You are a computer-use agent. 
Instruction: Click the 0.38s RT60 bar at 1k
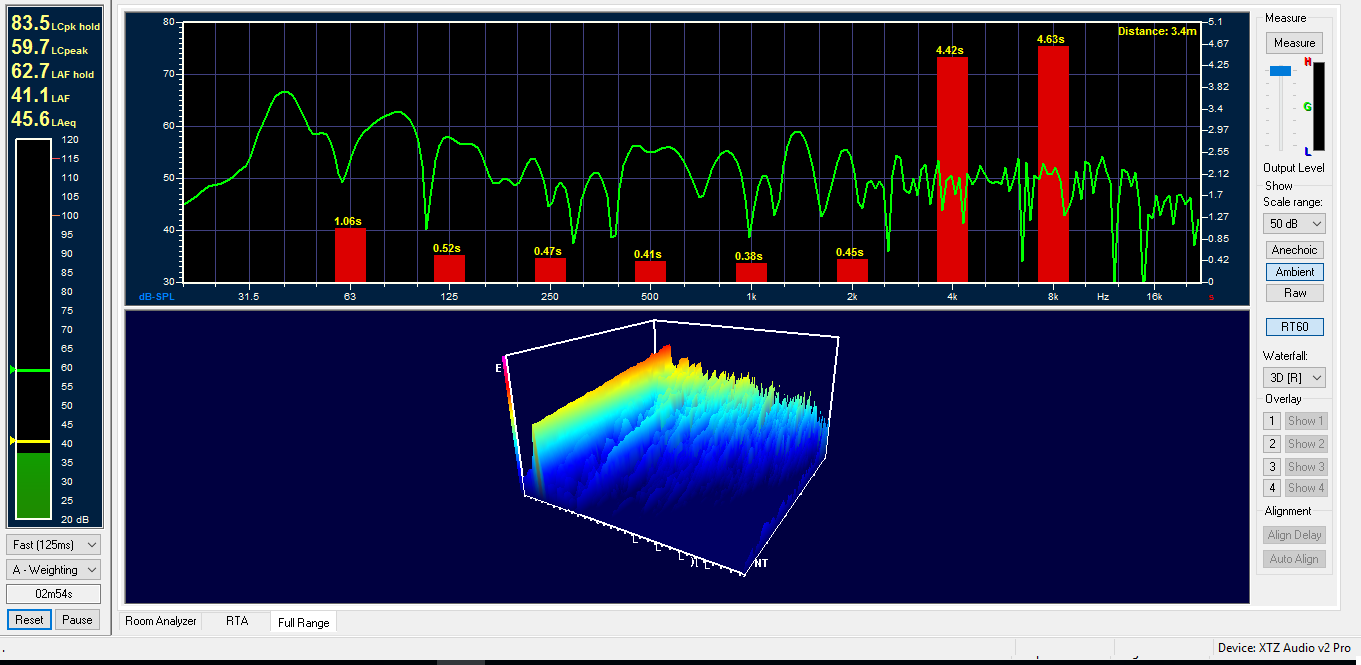click(751, 272)
